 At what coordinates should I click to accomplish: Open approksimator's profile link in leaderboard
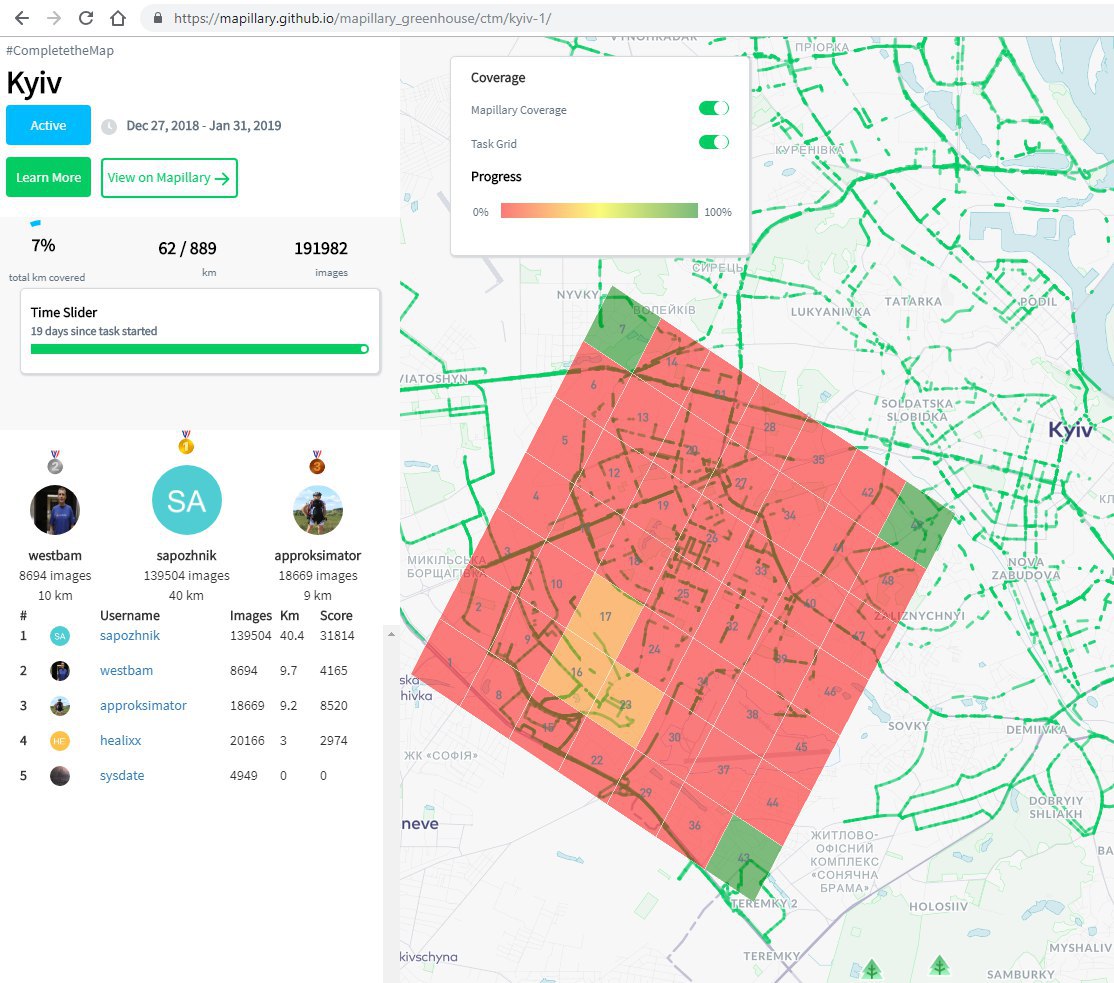tap(144, 705)
